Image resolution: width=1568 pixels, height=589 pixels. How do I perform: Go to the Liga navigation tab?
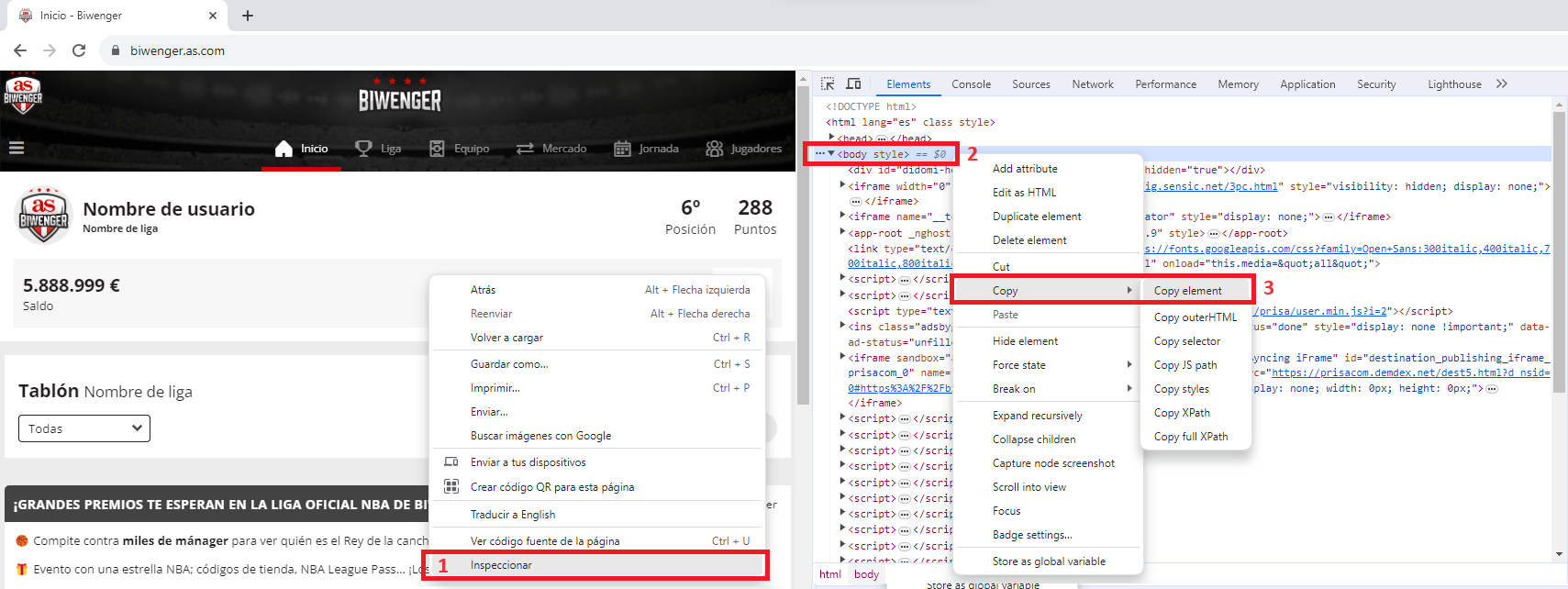tap(378, 149)
